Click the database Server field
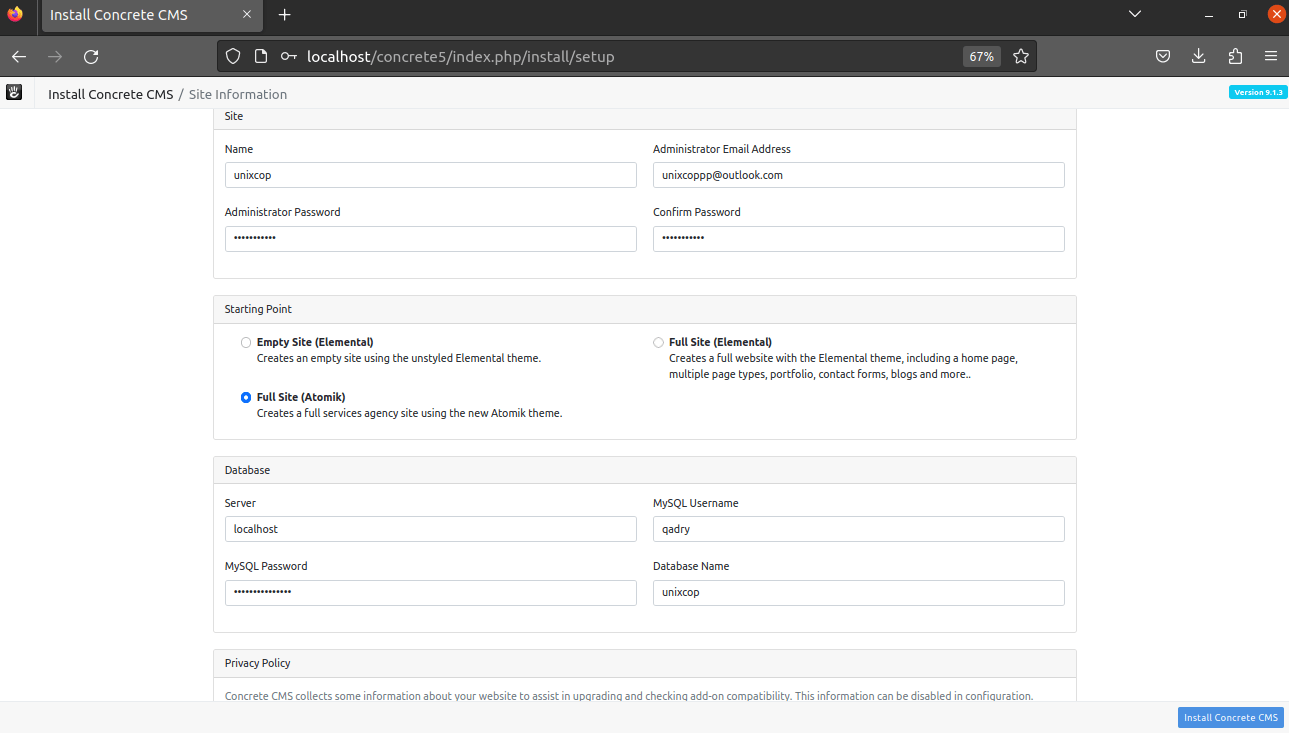Viewport: 1289px width, 733px height. point(430,529)
